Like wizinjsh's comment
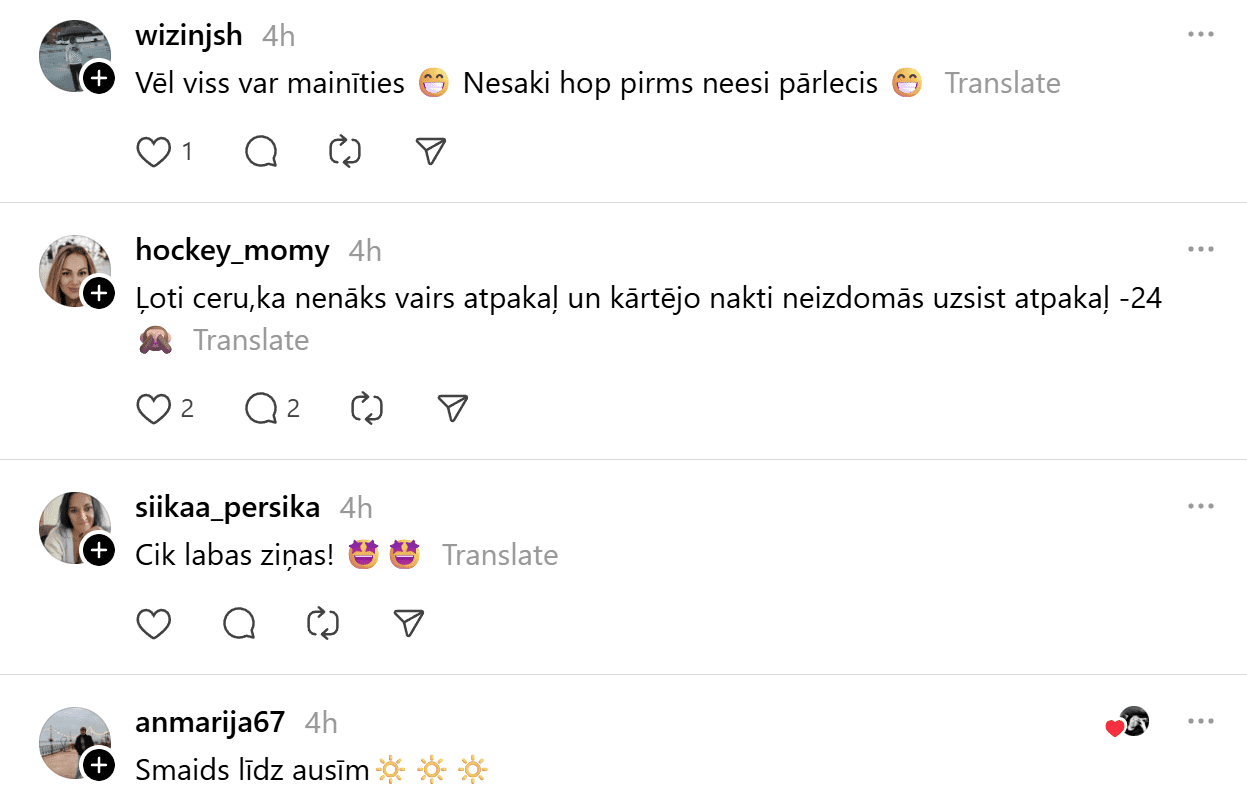Image resolution: width=1247 pixels, height=791 pixels. point(153,152)
